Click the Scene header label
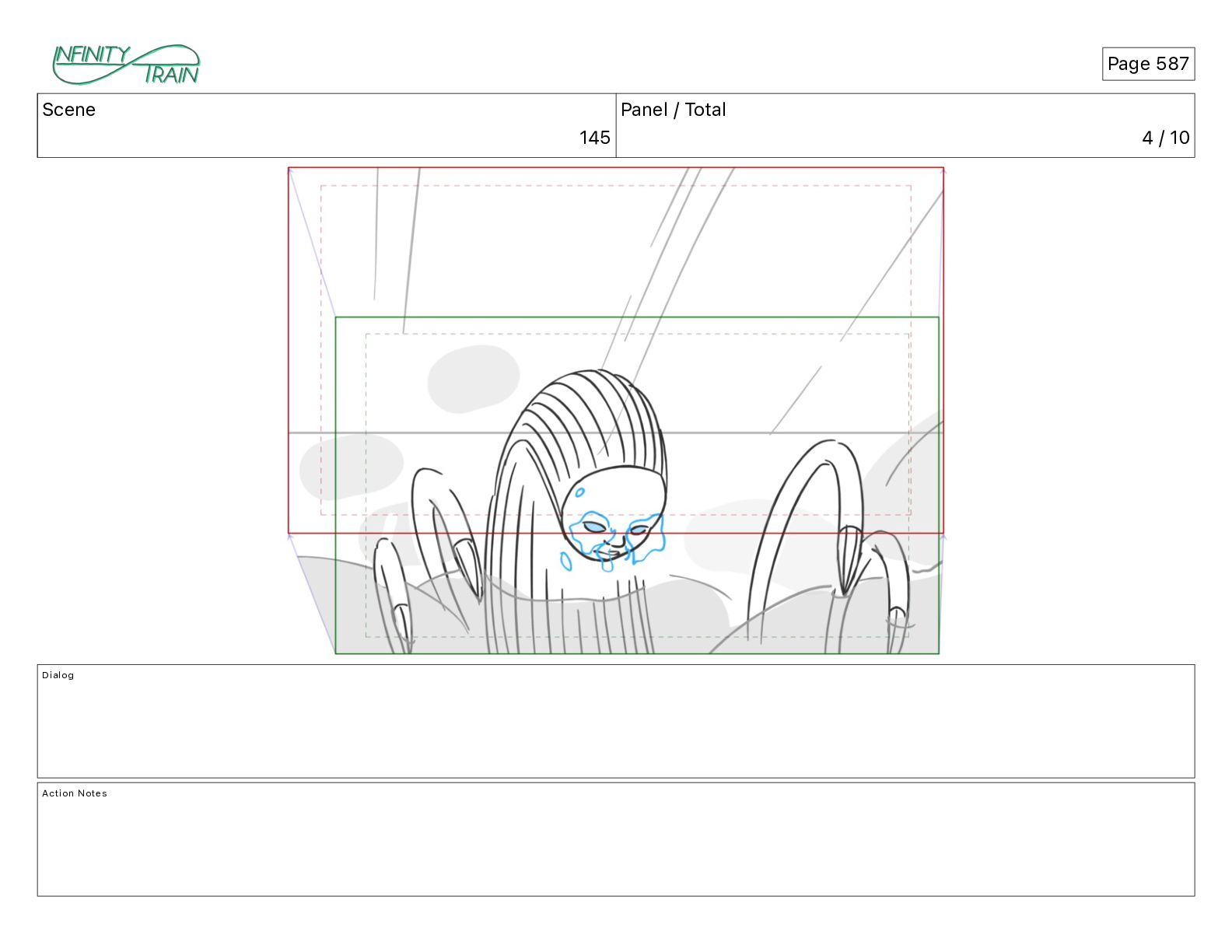 [x=68, y=110]
